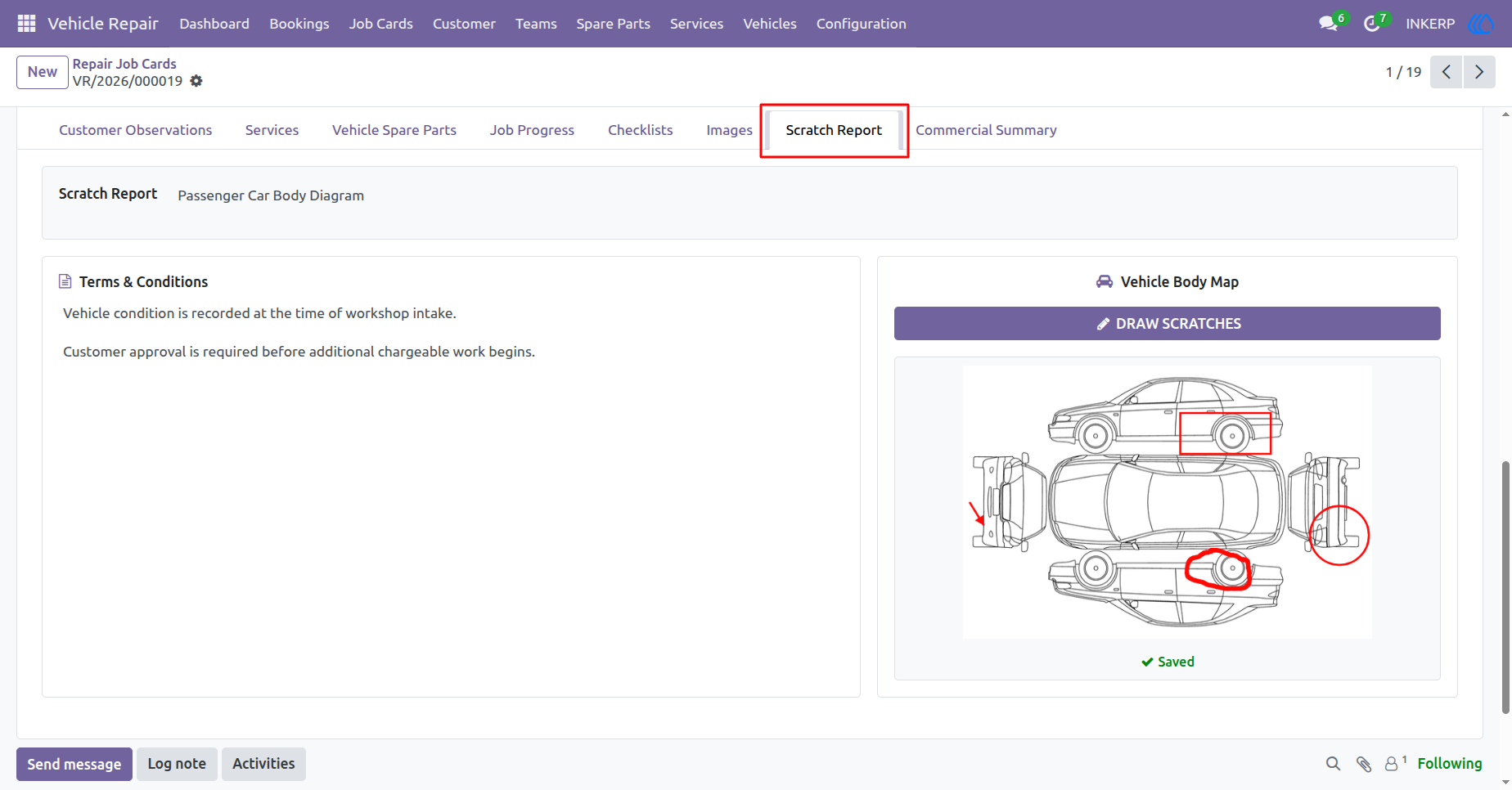Open the Configuration menu
Viewport: 1512px width, 790px height.
pyautogui.click(x=861, y=24)
